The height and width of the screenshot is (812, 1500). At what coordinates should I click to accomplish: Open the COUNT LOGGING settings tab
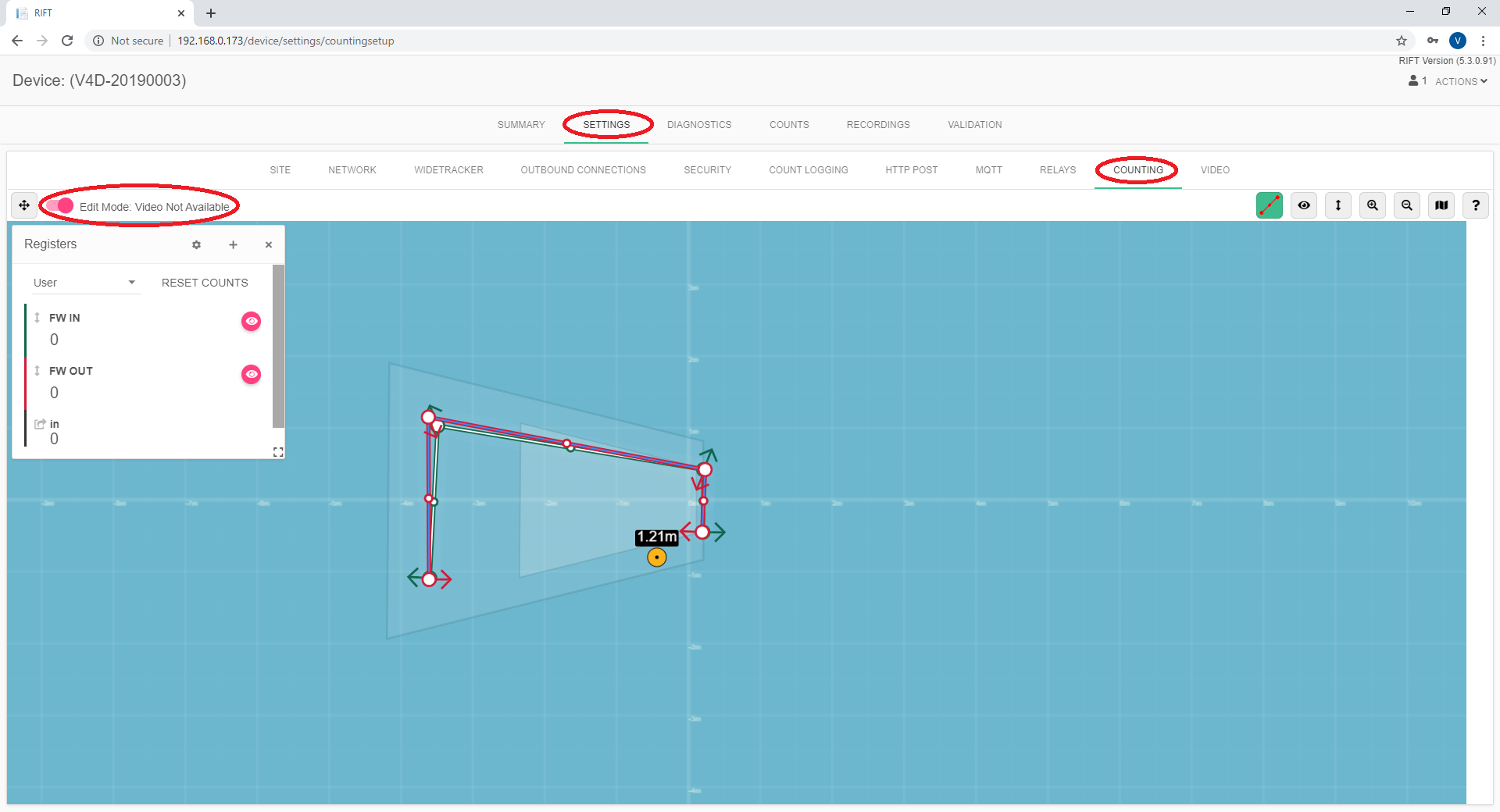click(808, 170)
